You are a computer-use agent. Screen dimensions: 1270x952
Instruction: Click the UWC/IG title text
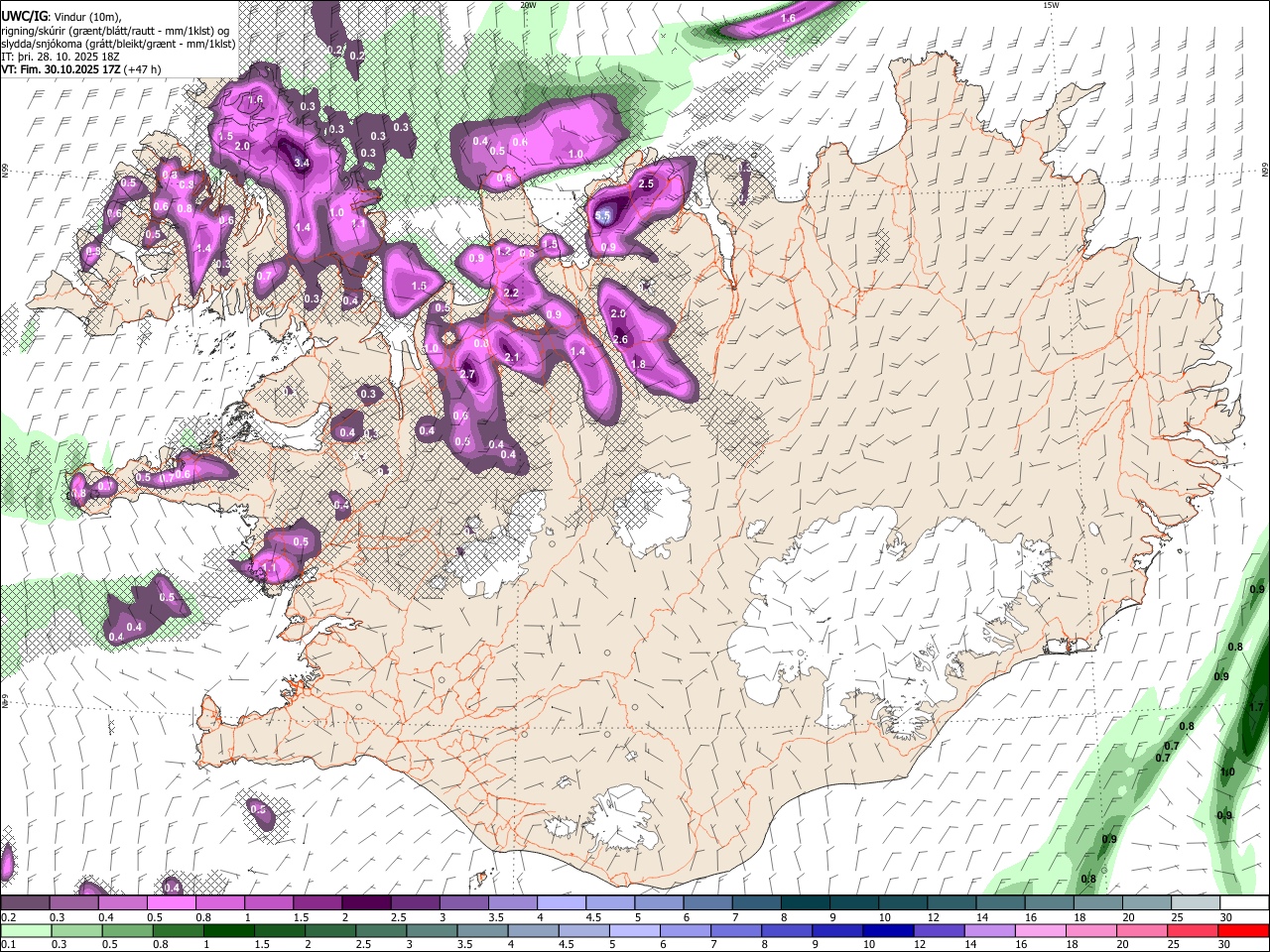click(24, 17)
